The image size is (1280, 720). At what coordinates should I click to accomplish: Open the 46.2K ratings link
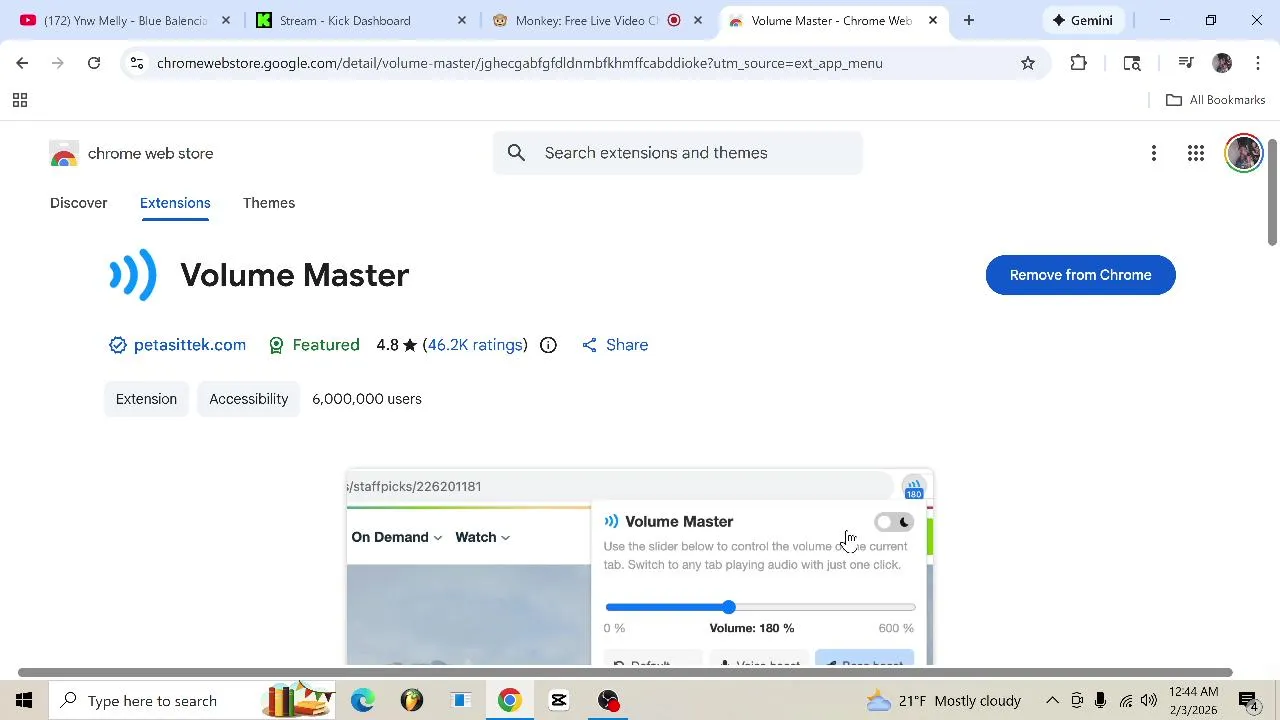475,345
